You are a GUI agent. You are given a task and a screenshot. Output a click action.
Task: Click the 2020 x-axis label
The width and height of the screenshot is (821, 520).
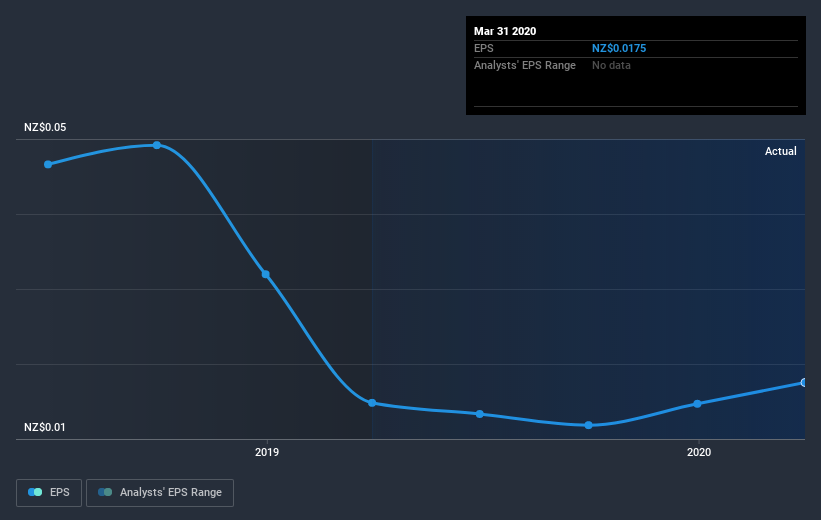click(699, 452)
